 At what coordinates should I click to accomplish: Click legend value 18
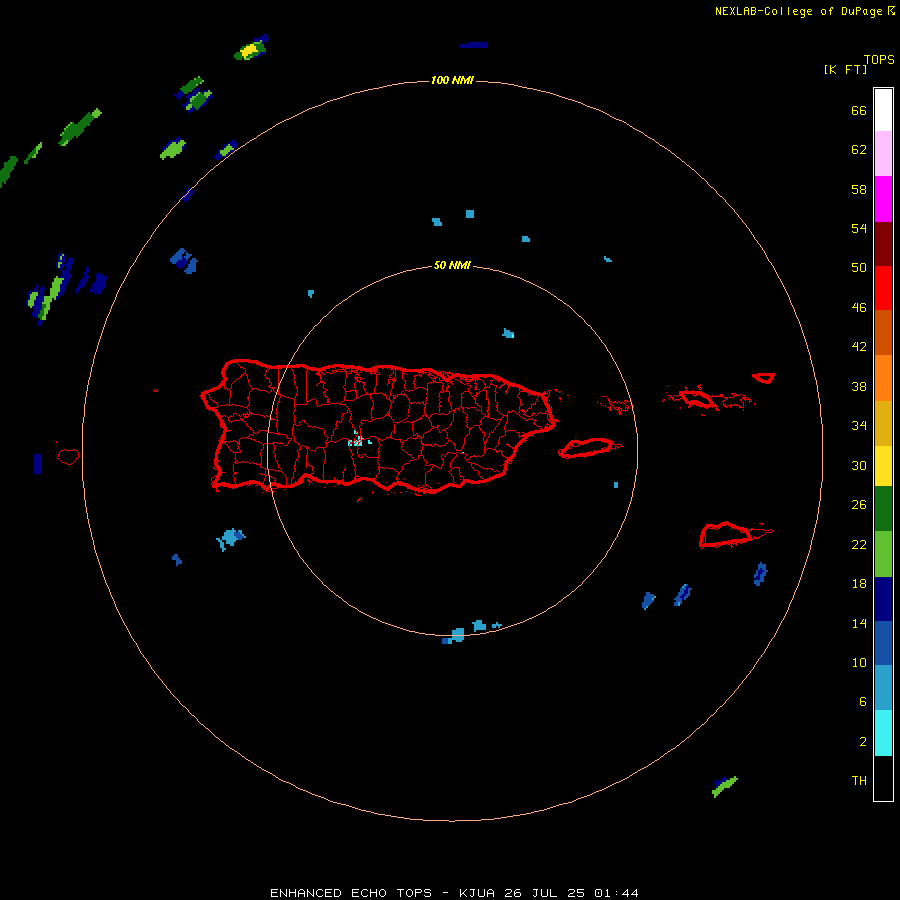tap(859, 584)
